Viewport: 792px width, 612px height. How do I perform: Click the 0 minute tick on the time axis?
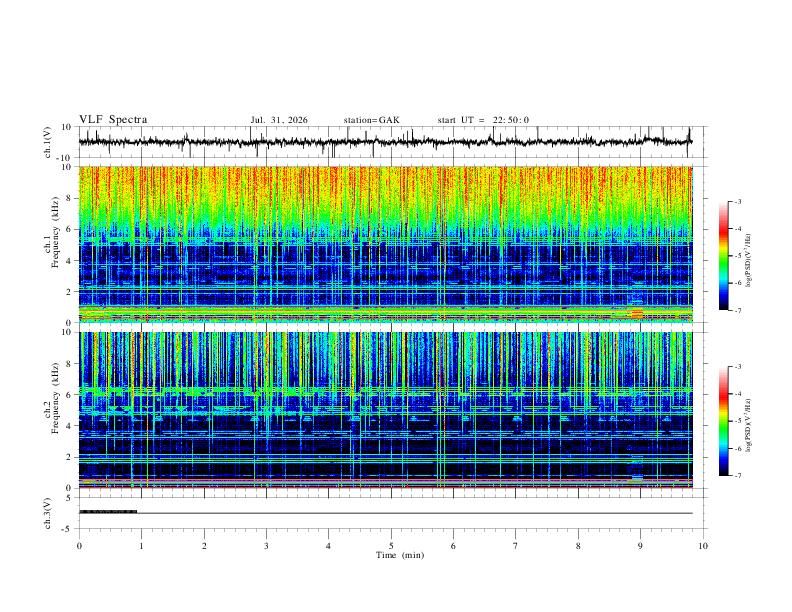coord(79,546)
